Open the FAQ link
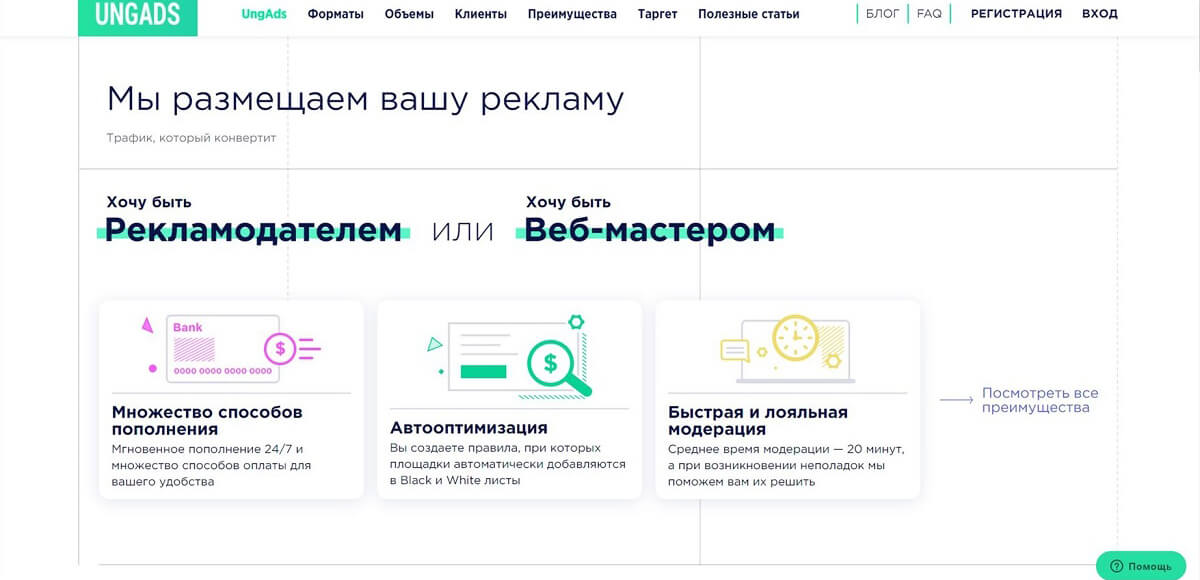 click(929, 14)
